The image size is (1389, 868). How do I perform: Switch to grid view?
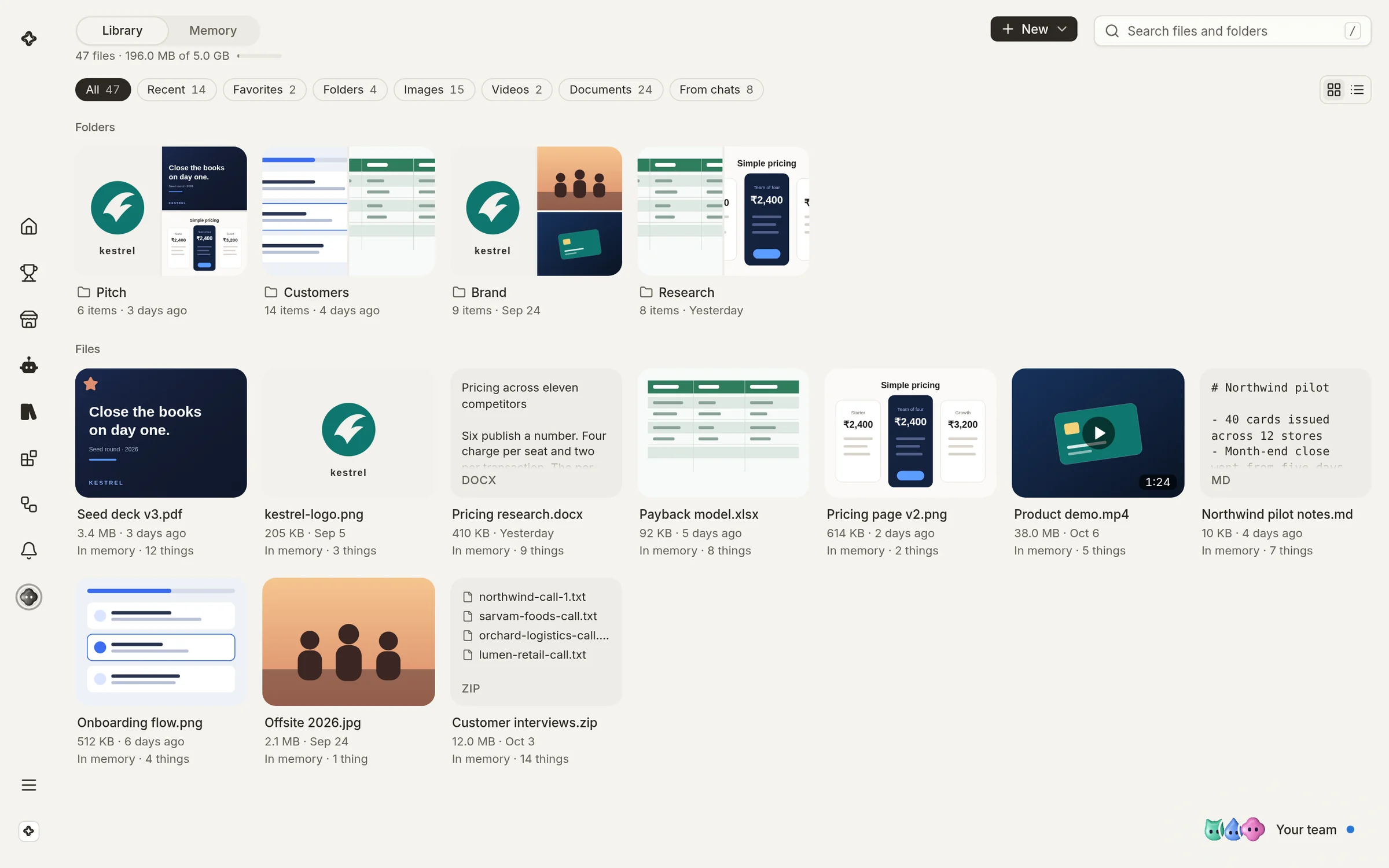[1334, 90]
